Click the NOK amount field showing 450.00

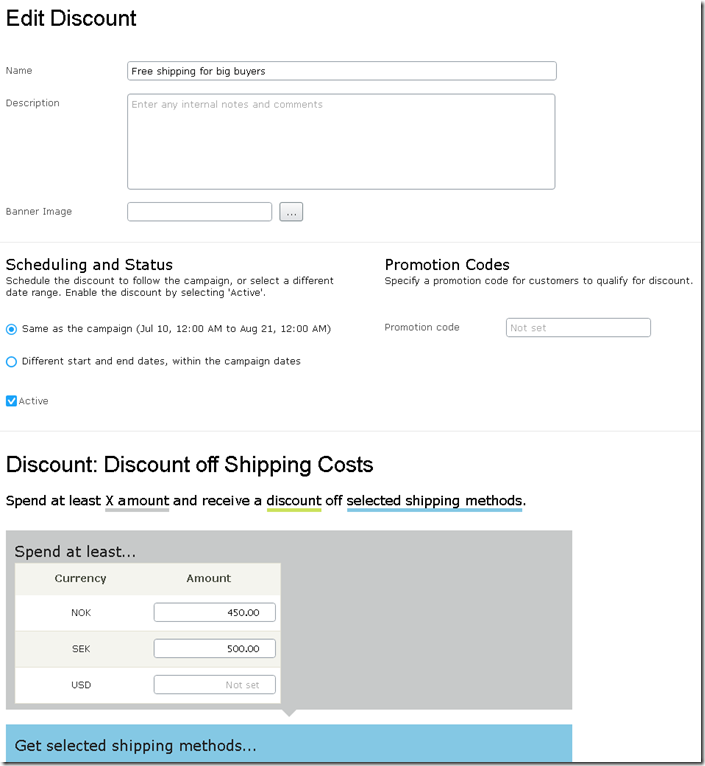point(214,613)
